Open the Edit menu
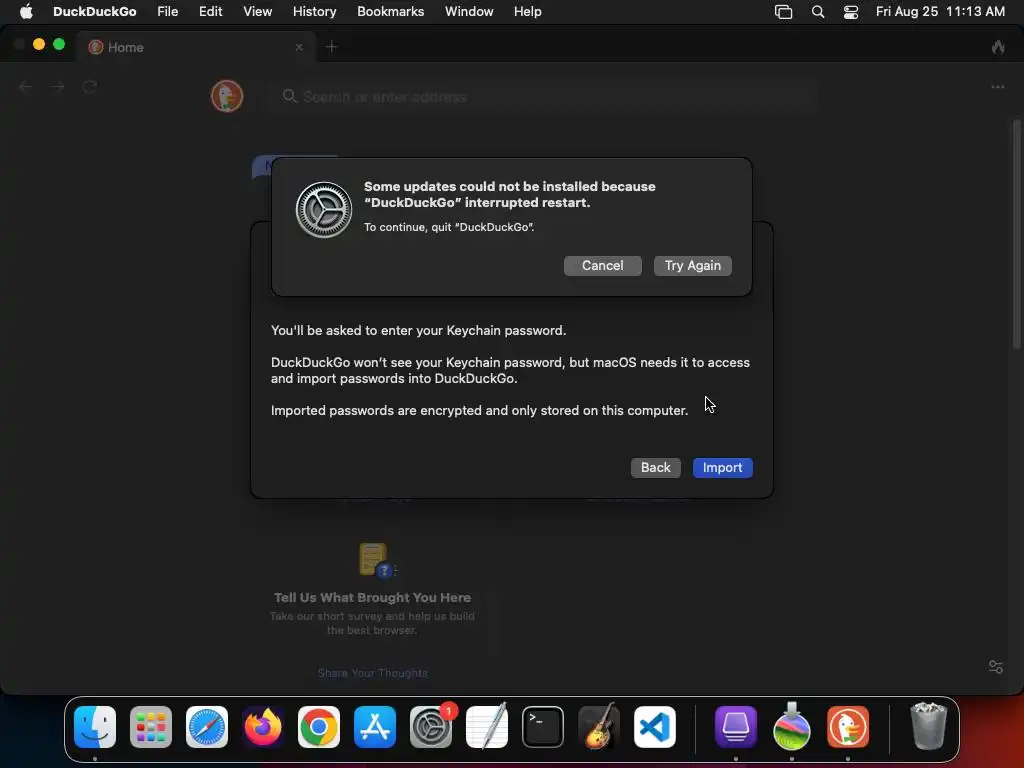1024x768 pixels. (210, 12)
